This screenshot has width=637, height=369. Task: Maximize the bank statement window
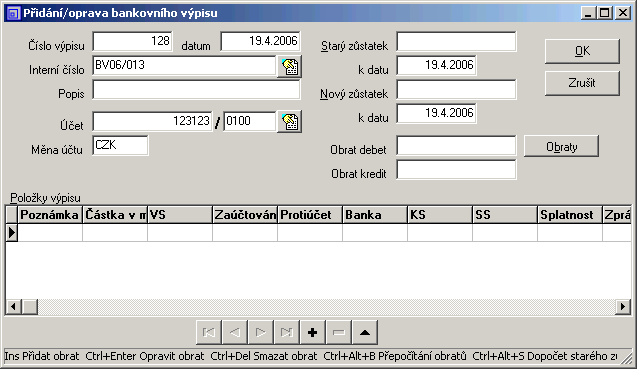(604, 13)
